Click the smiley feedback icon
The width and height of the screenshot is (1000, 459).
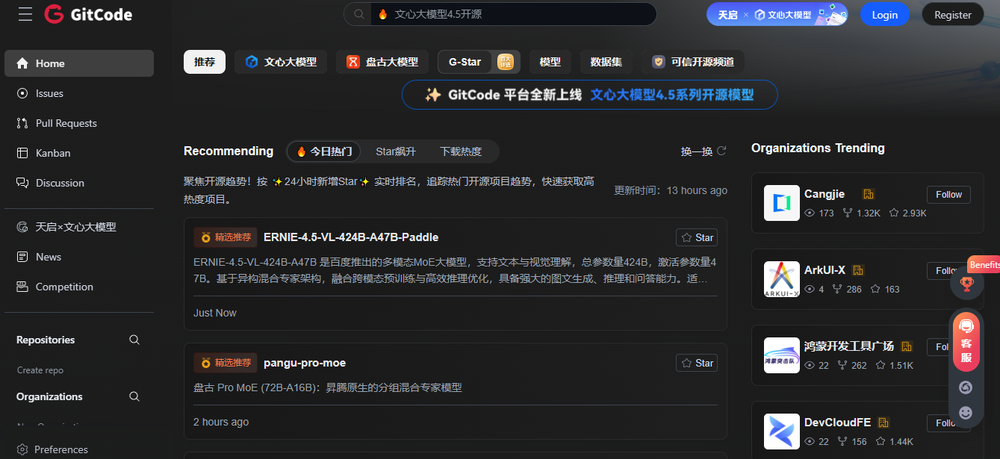(966, 413)
